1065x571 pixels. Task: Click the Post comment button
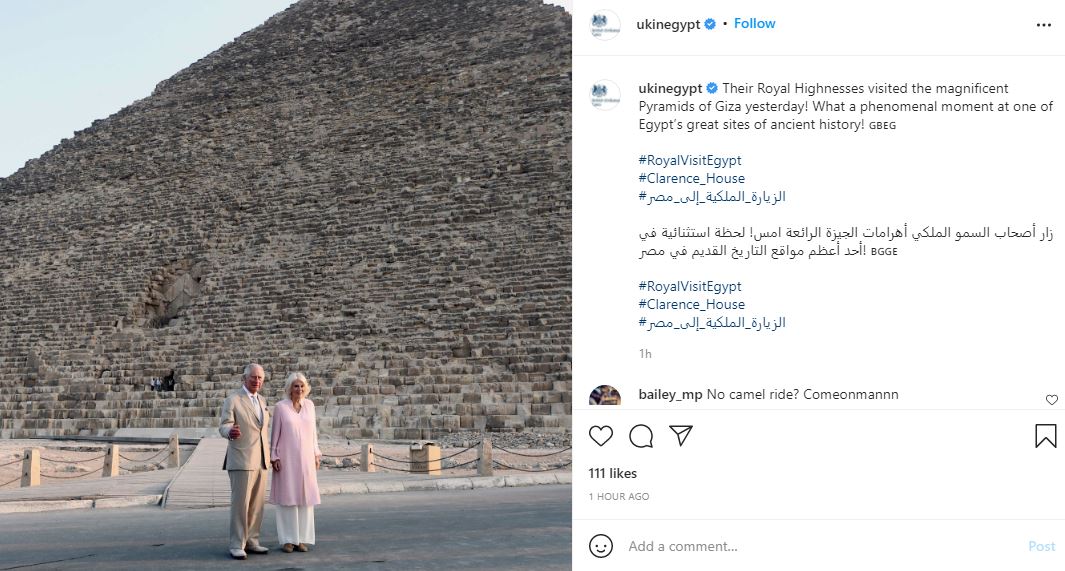(x=1041, y=546)
